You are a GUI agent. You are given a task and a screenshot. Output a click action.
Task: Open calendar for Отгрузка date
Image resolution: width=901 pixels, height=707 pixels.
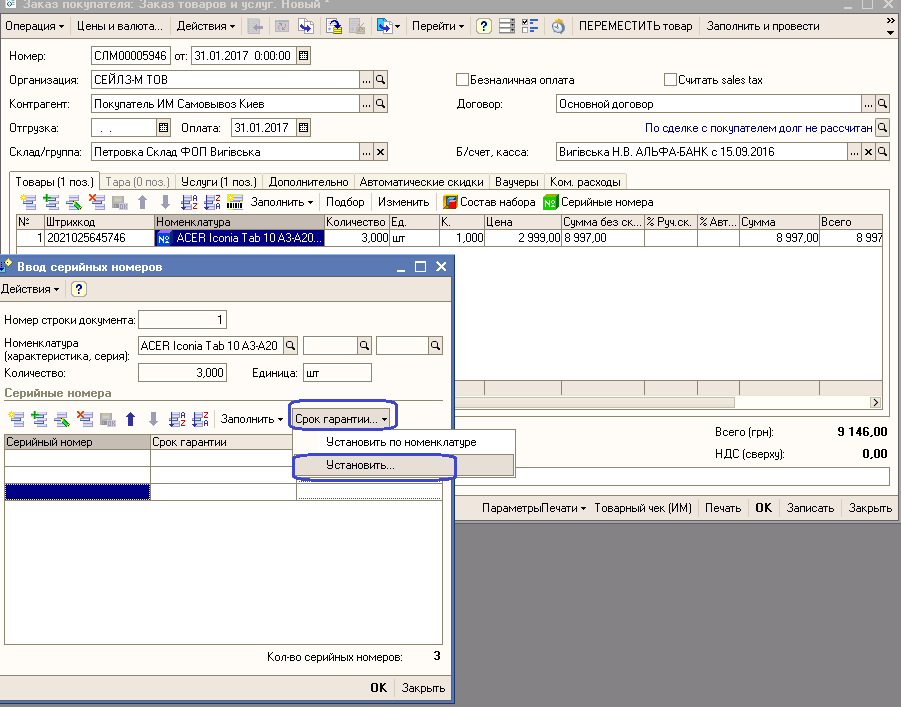point(163,128)
